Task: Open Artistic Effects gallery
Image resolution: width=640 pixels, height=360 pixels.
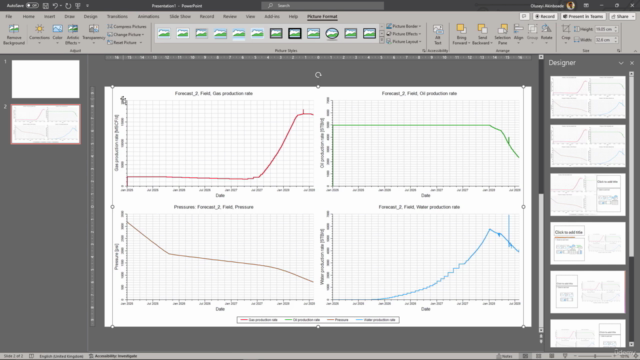Action: pos(73,34)
